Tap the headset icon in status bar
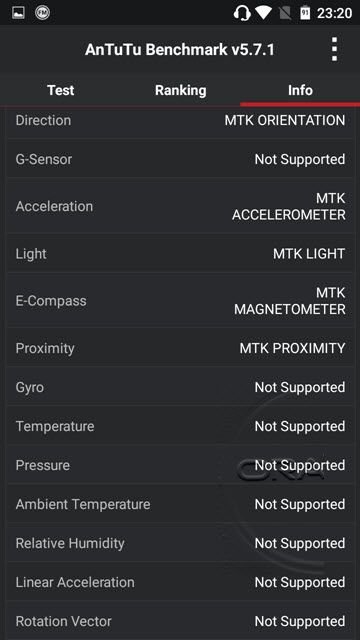Screen dimensions: 360x640 242,13
